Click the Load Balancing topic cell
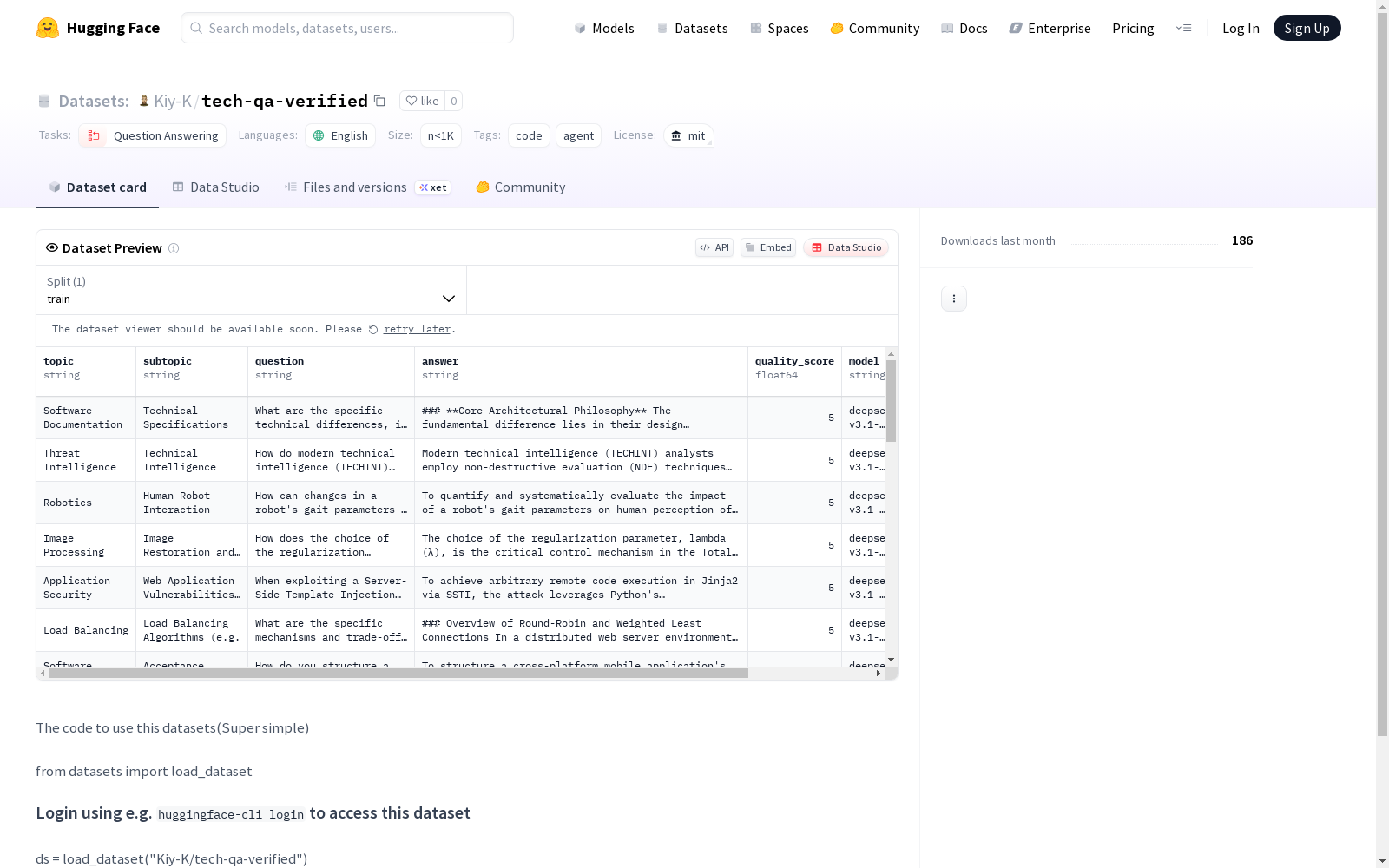1389x868 pixels. pos(86,630)
